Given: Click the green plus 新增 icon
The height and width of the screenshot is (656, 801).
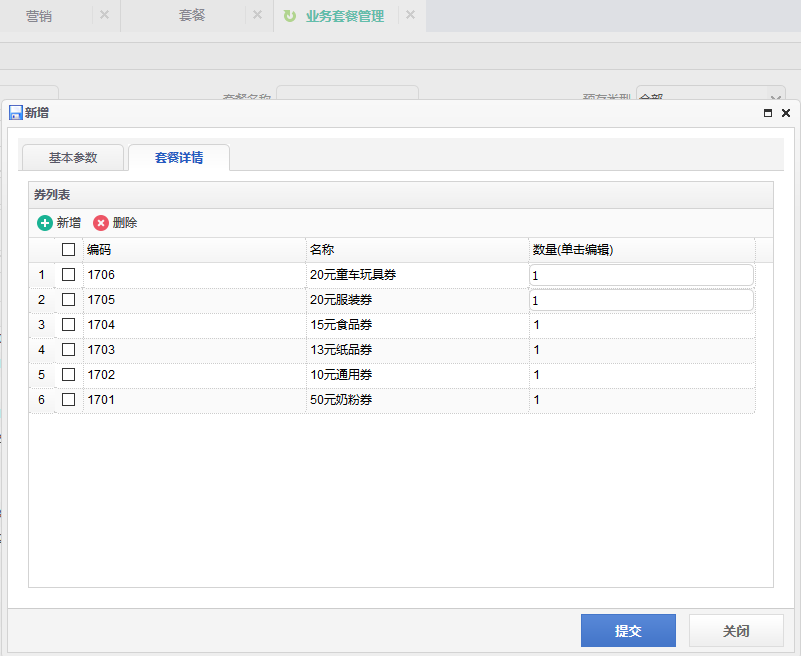Looking at the screenshot, I should (45, 223).
